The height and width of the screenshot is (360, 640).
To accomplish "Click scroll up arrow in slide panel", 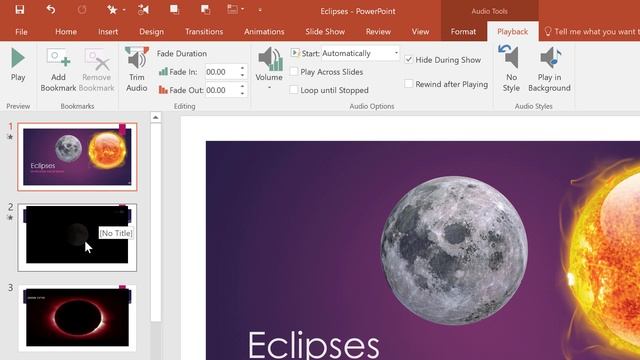I will 156,118.
